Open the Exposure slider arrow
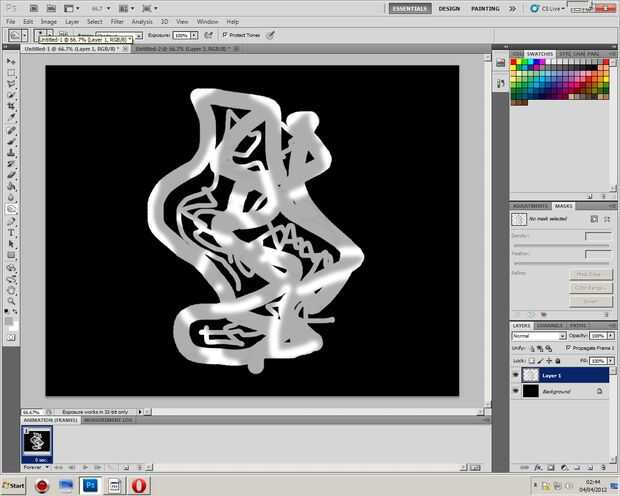Viewport: 620px width, 496px height. click(x=194, y=35)
